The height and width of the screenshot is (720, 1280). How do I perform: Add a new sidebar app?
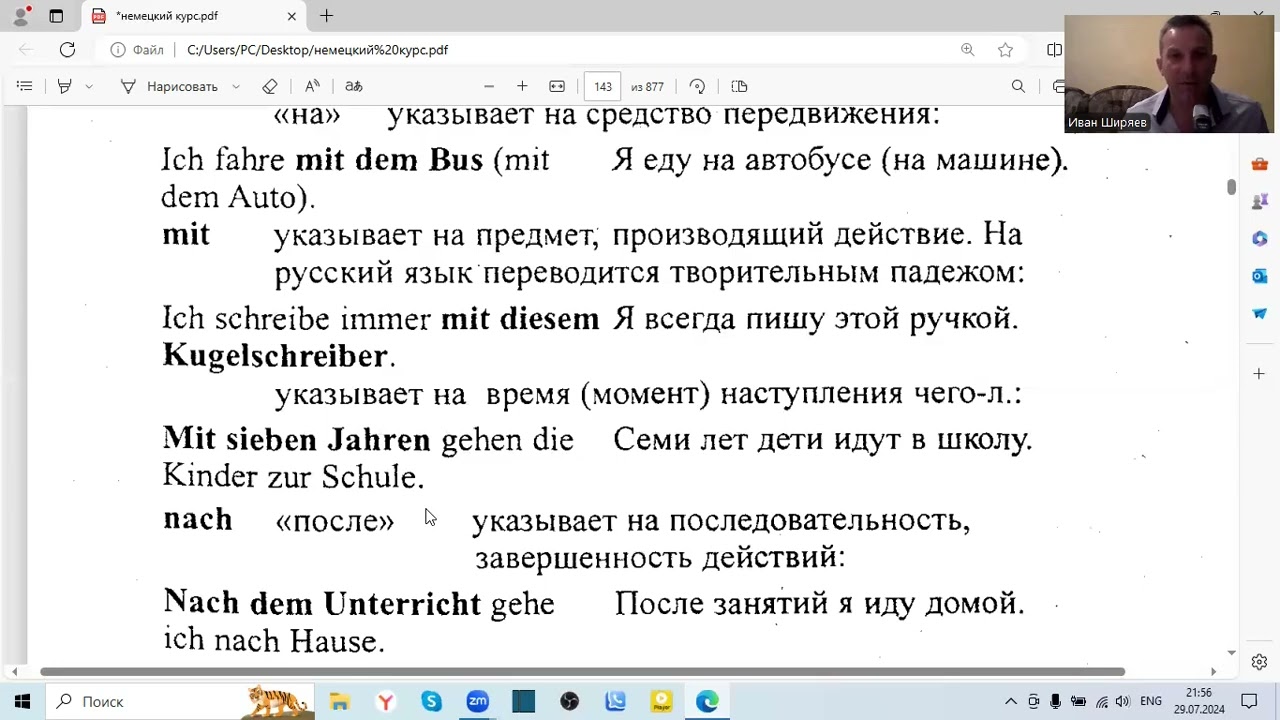click(1259, 373)
